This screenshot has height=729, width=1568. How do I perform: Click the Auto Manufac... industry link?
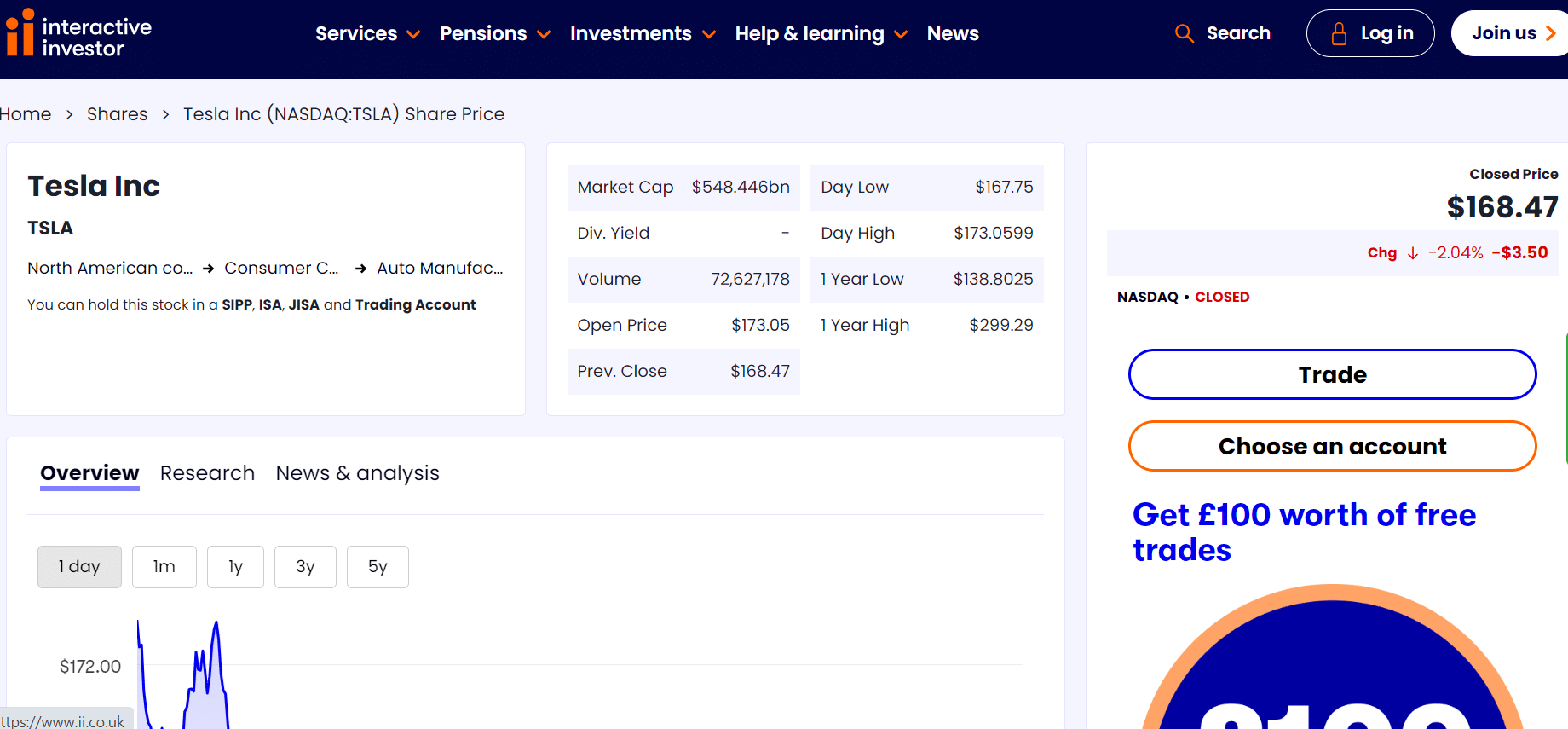tap(440, 268)
